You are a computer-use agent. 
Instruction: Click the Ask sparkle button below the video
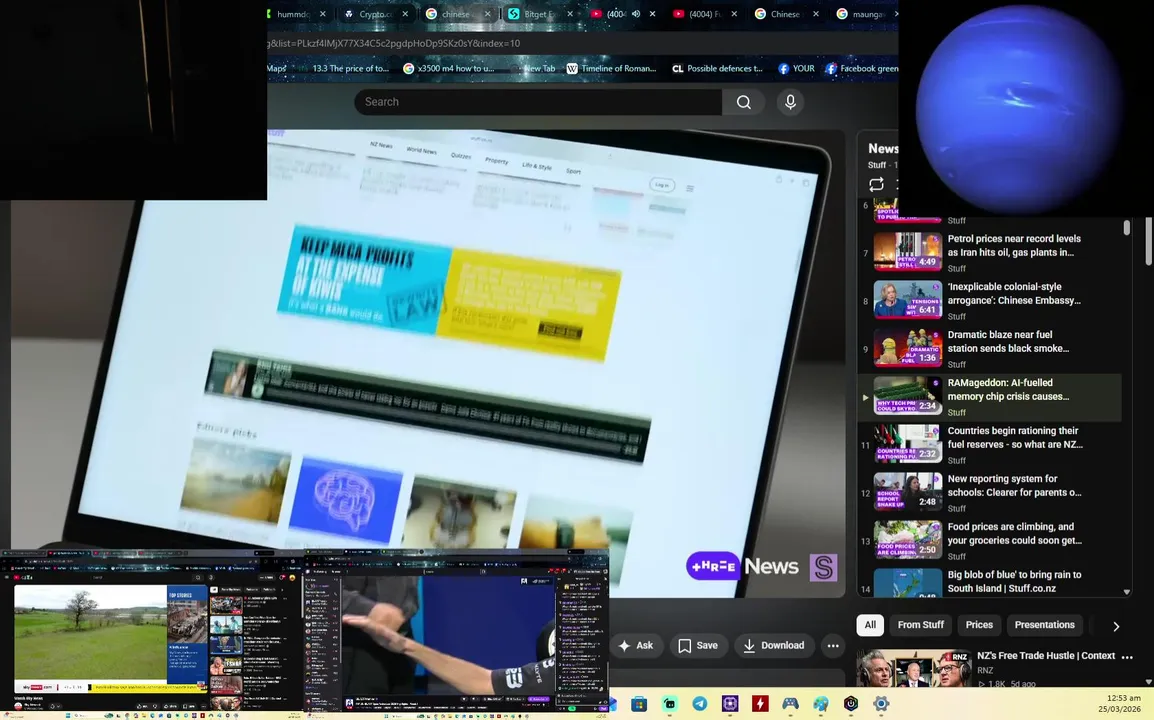click(x=636, y=646)
